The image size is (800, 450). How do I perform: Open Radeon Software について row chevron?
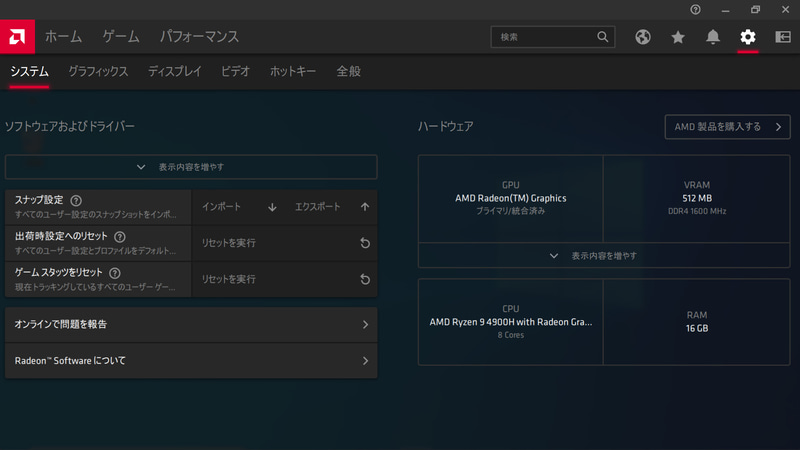pos(365,361)
